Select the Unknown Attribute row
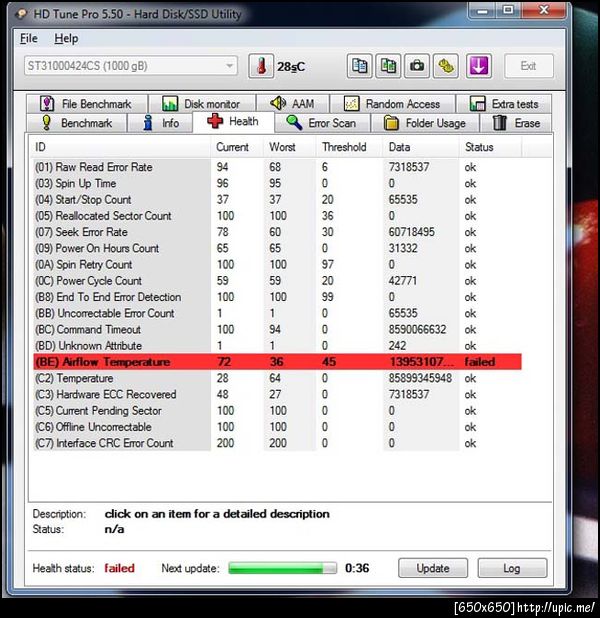600x618 pixels. [278, 346]
